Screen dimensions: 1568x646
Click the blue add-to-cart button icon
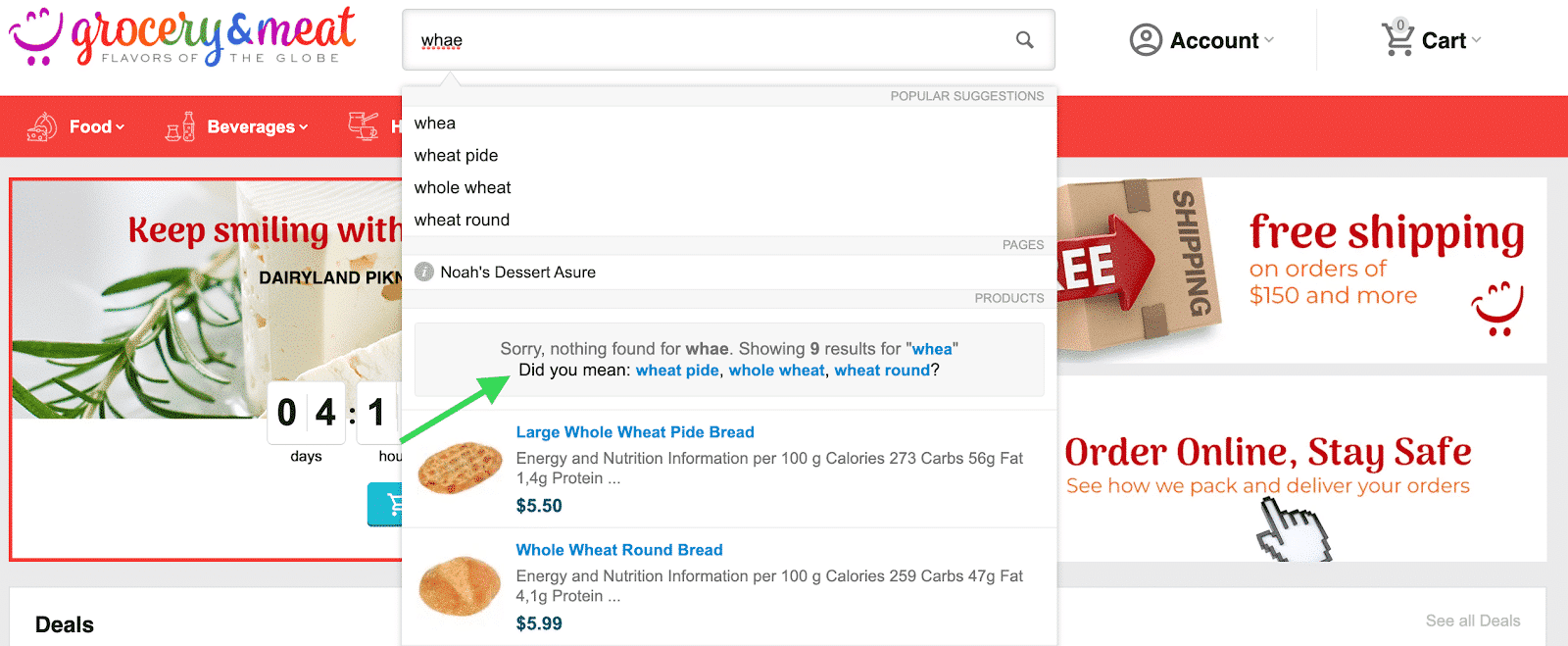386,504
